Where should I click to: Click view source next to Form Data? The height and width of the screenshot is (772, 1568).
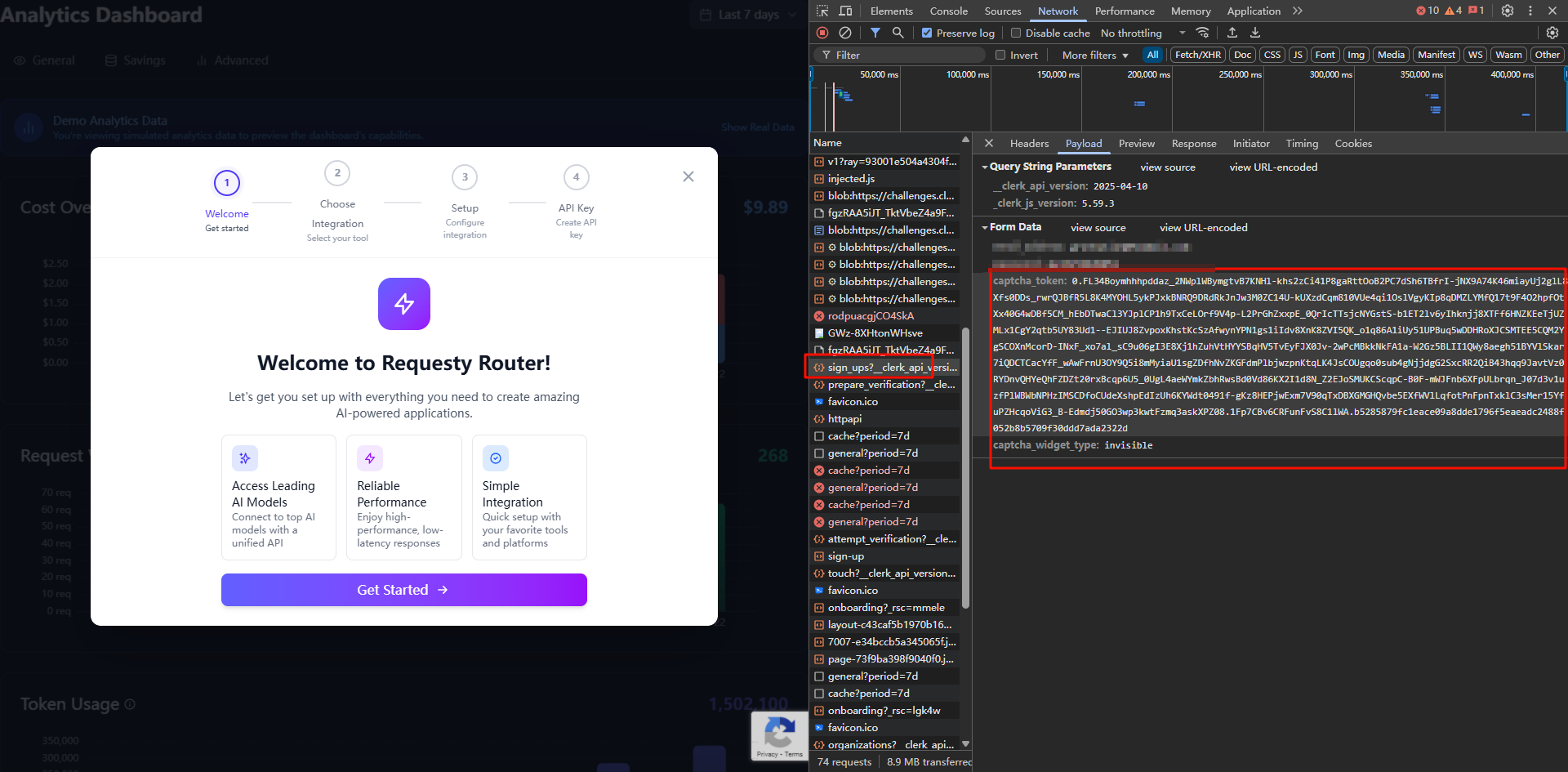[1098, 227]
